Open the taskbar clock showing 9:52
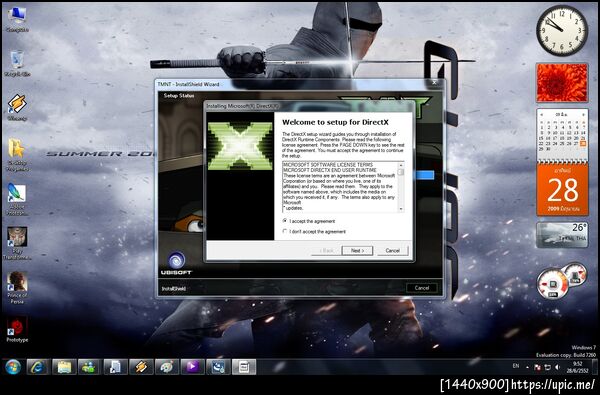This screenshot has width=600, height=395. pyautogui.click(x=578, y=367)
